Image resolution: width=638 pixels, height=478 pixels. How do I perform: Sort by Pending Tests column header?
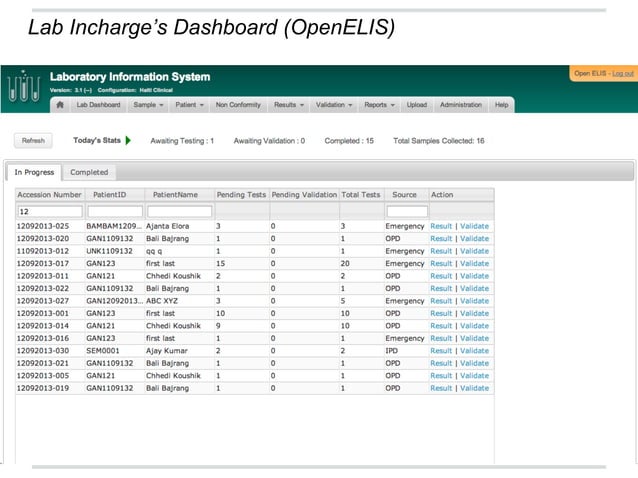[241, 195]
